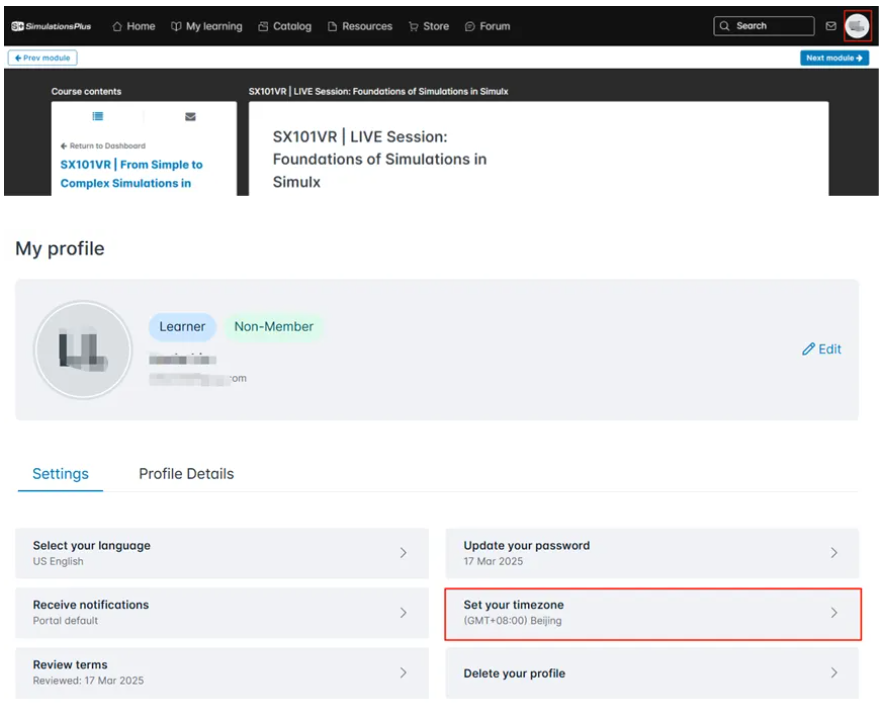The width and height of the screenshot is (890, 711).
Task: Go to My learning
Action: click(x=207, y=26)
